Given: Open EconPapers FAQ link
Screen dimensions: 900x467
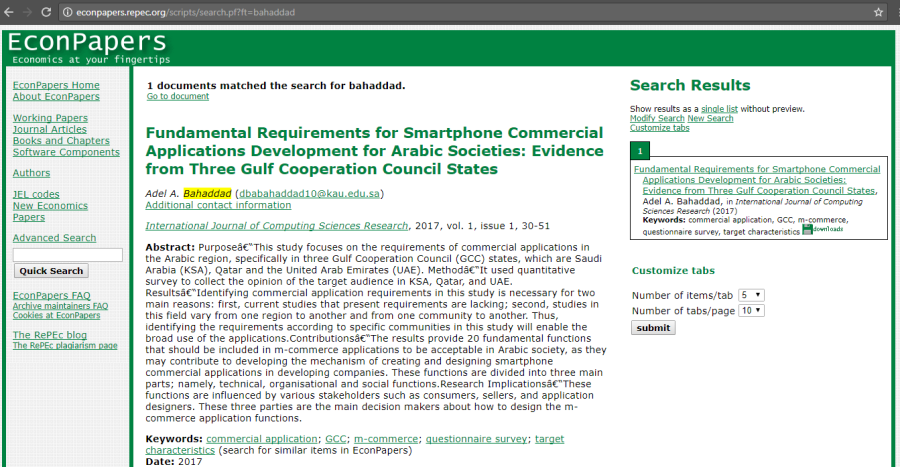Looking at the screenshot, I should coord(52,295).
